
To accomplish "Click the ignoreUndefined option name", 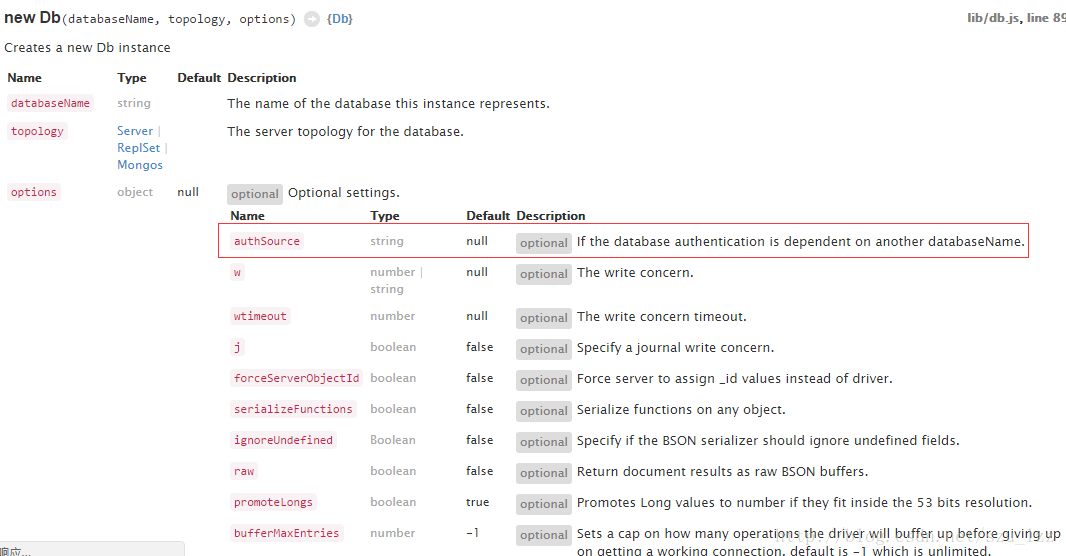I will click(x=283, y=440).
